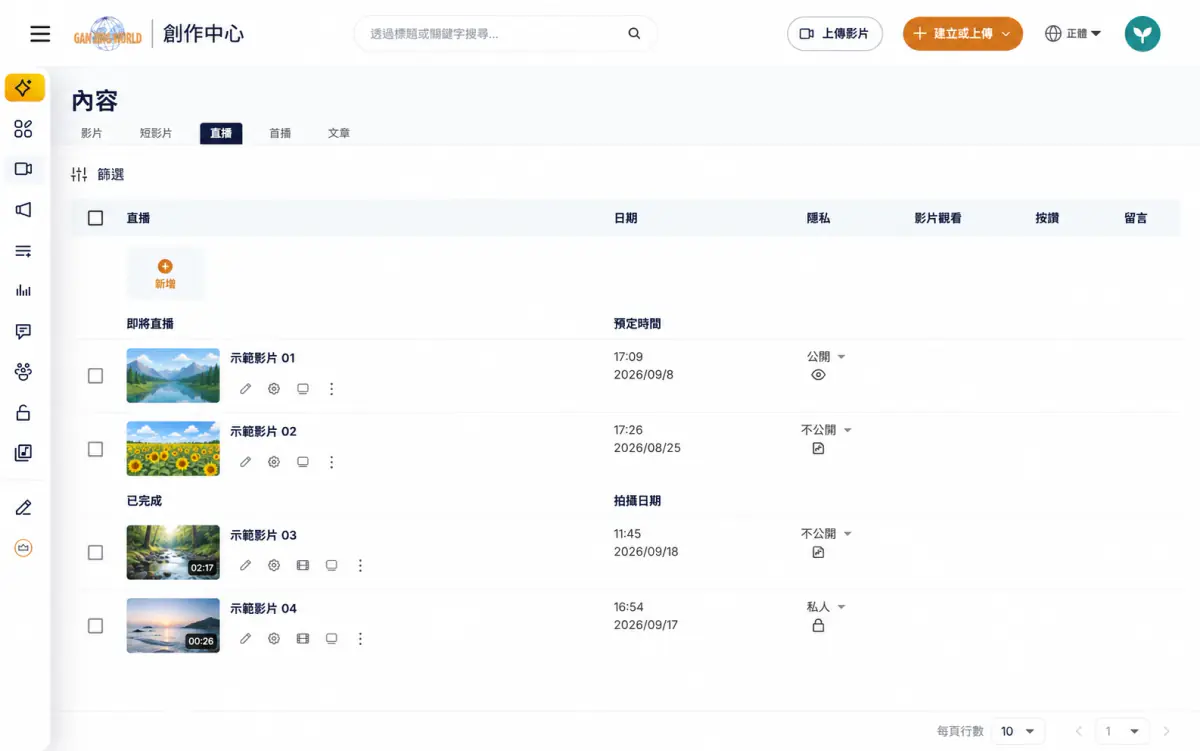Open the 示範影片 03 title link
1200x751 pixels.
[263, 535]
